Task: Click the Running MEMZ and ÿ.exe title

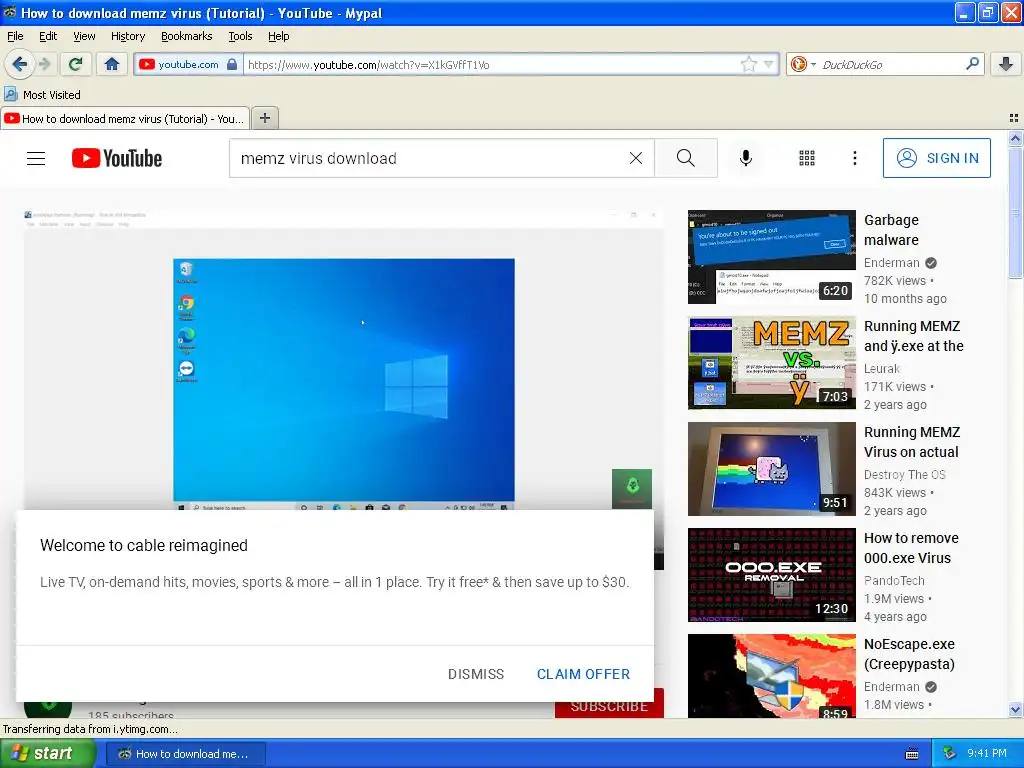Action: coord(914,336)
